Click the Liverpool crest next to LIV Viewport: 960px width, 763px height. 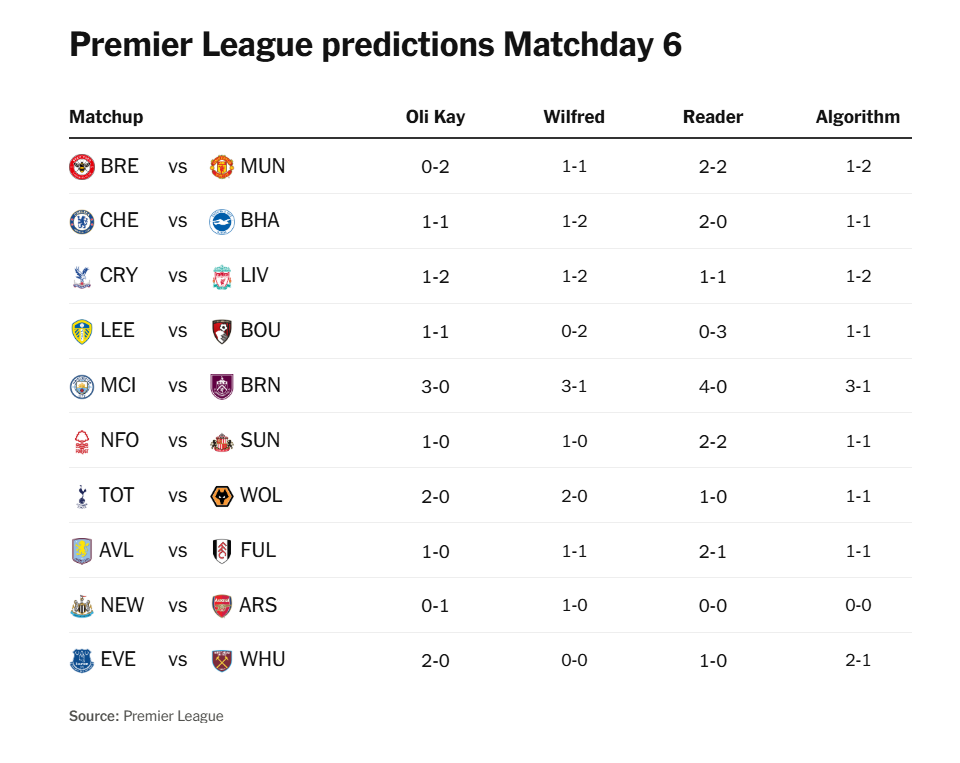pos(222,277)
